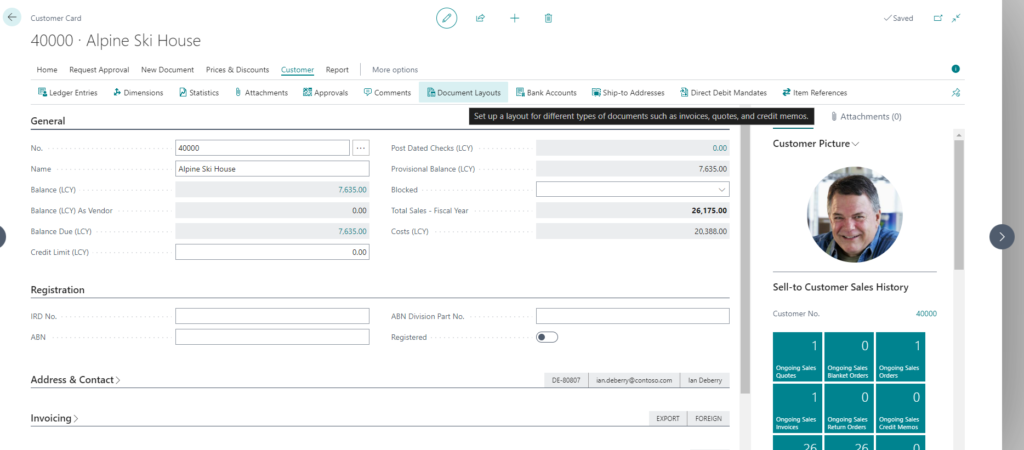The image size is (1024, 450).
Task: Click the Registration section heading
Action: [x=57, y=289]
